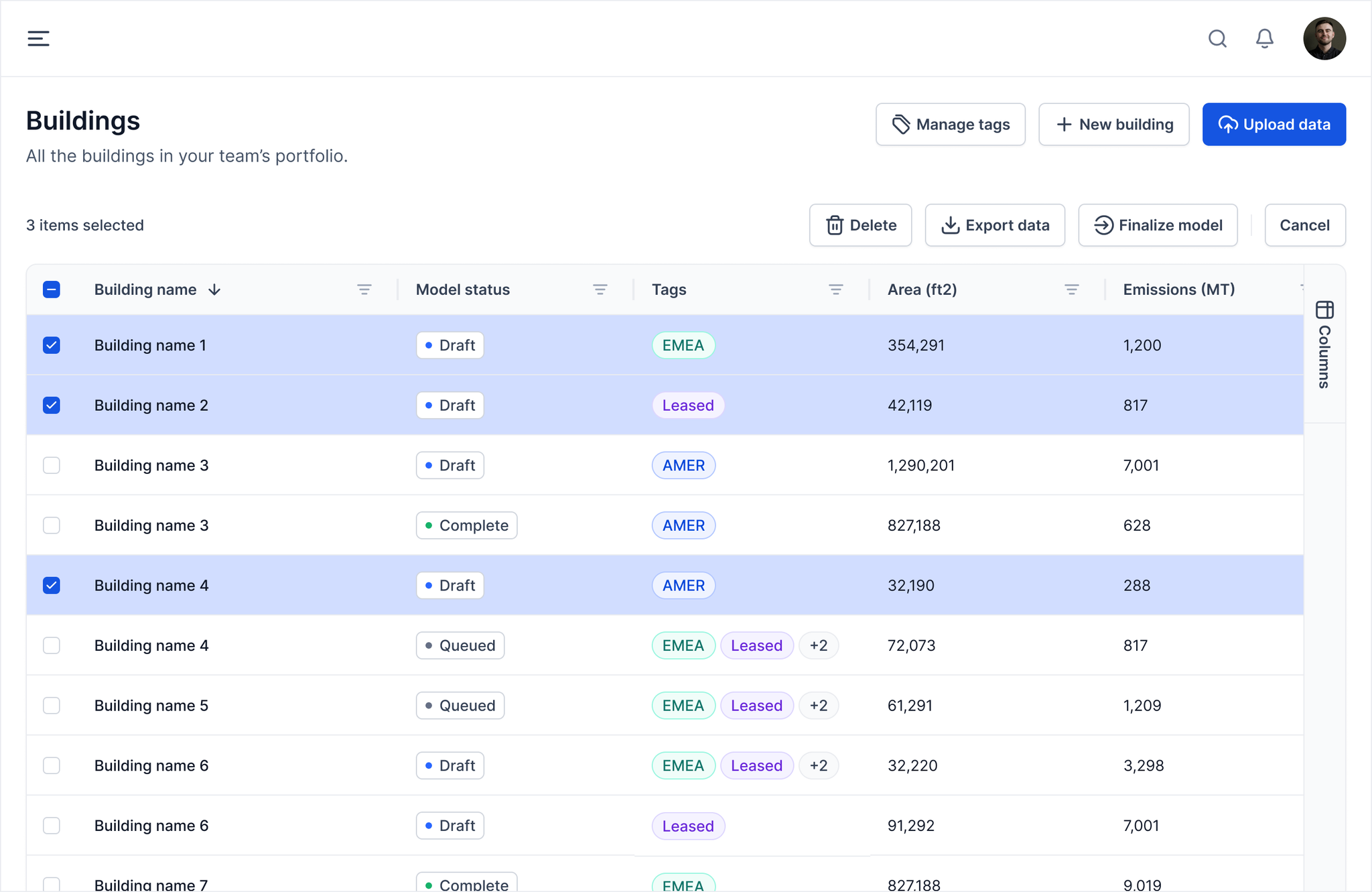Open the Area (ft2) filter icon

[x=1071, y=290]
